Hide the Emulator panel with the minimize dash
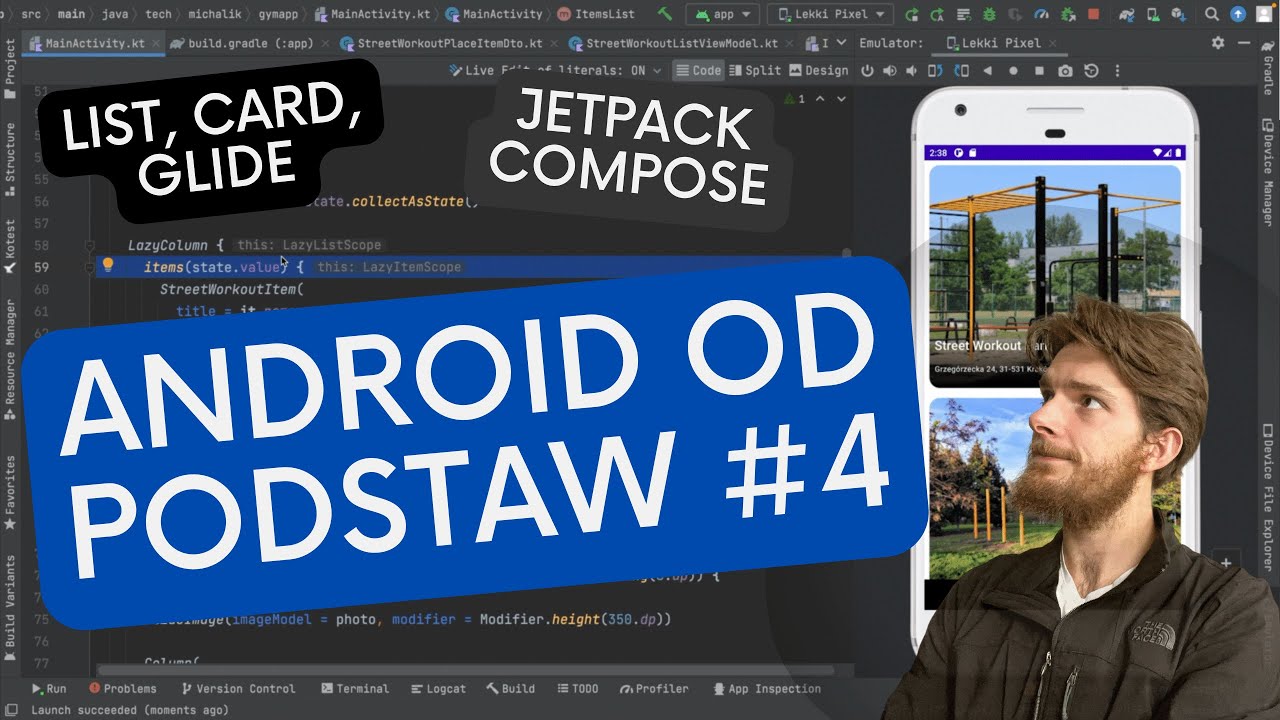 (x=1246, y=43)
